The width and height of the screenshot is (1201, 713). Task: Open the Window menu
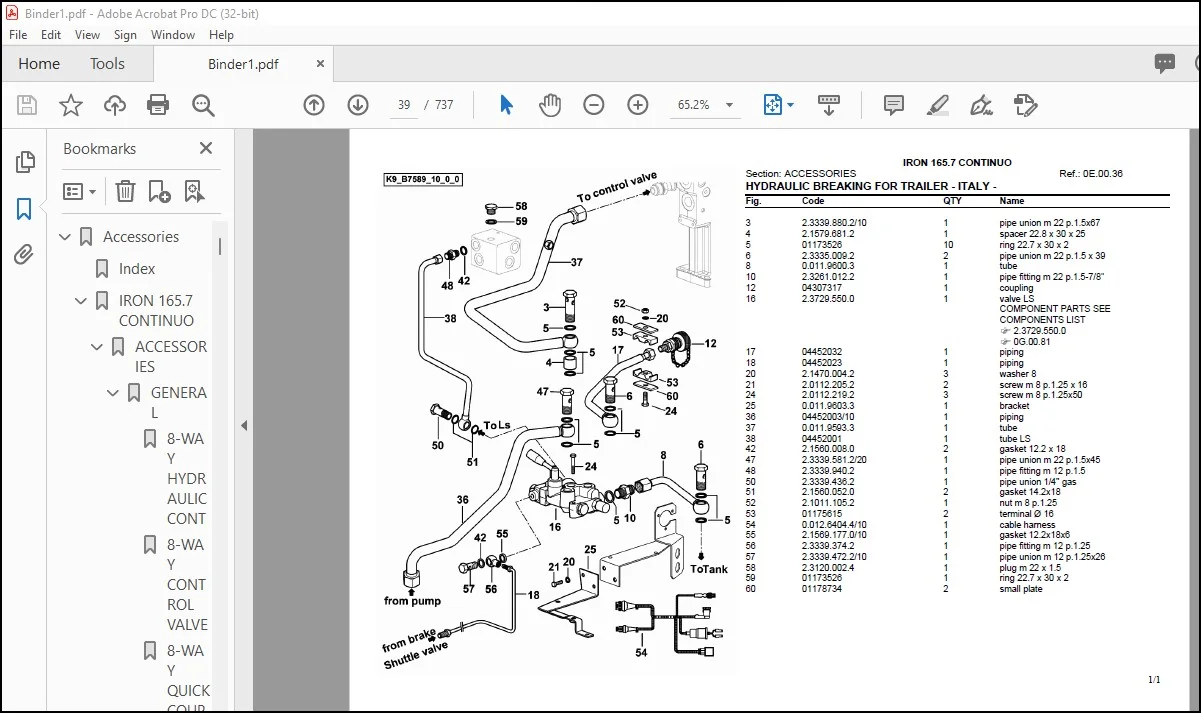coord(173,34)
